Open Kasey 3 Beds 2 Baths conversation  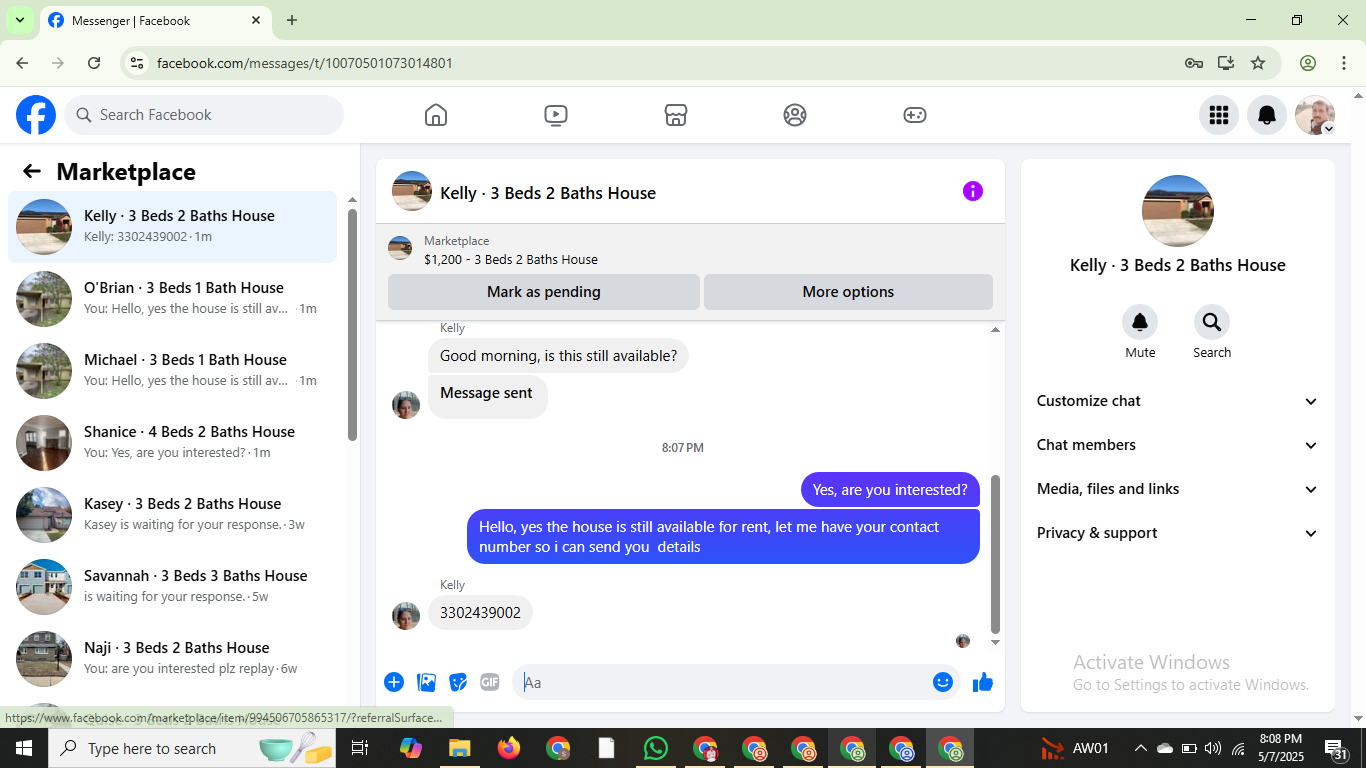point(173,515)
